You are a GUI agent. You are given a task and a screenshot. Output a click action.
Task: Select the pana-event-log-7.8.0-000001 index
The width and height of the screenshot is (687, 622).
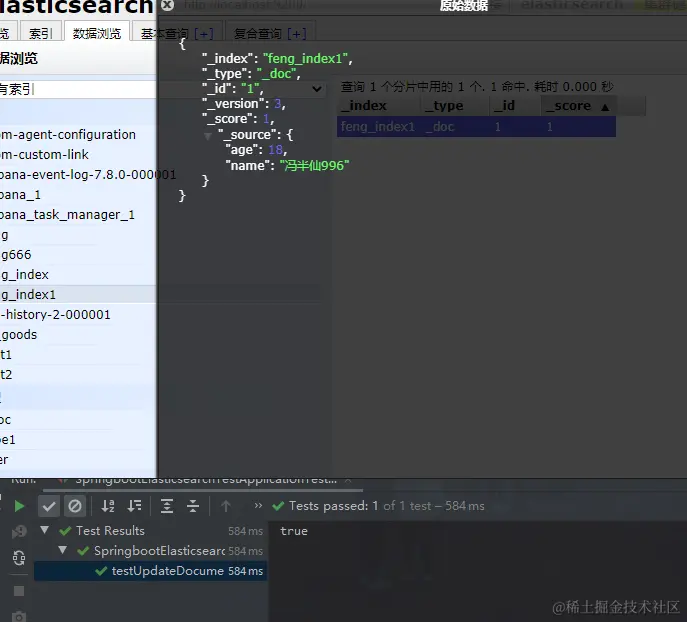coord(88,175)
